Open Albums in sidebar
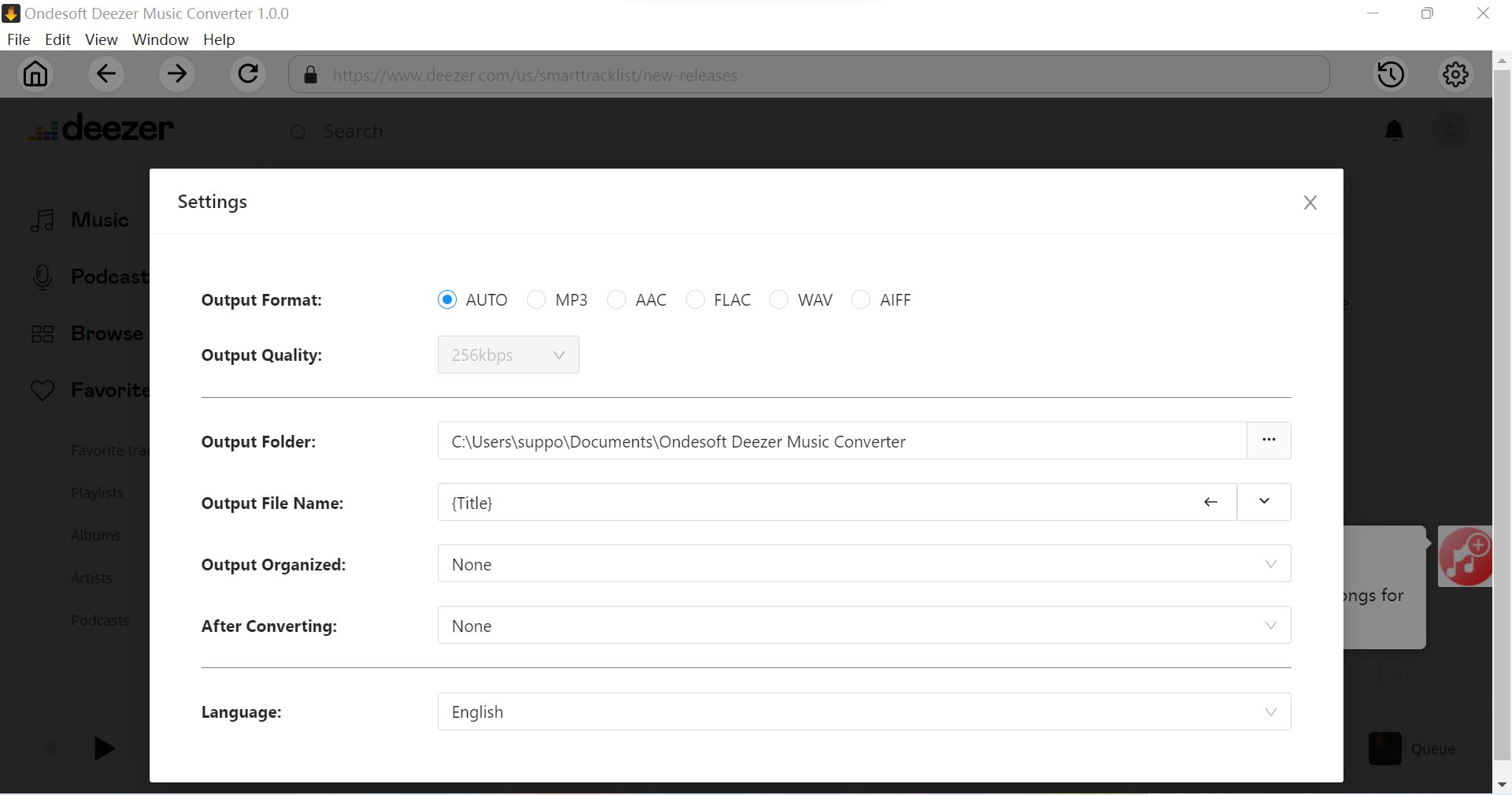 (95, 535)
